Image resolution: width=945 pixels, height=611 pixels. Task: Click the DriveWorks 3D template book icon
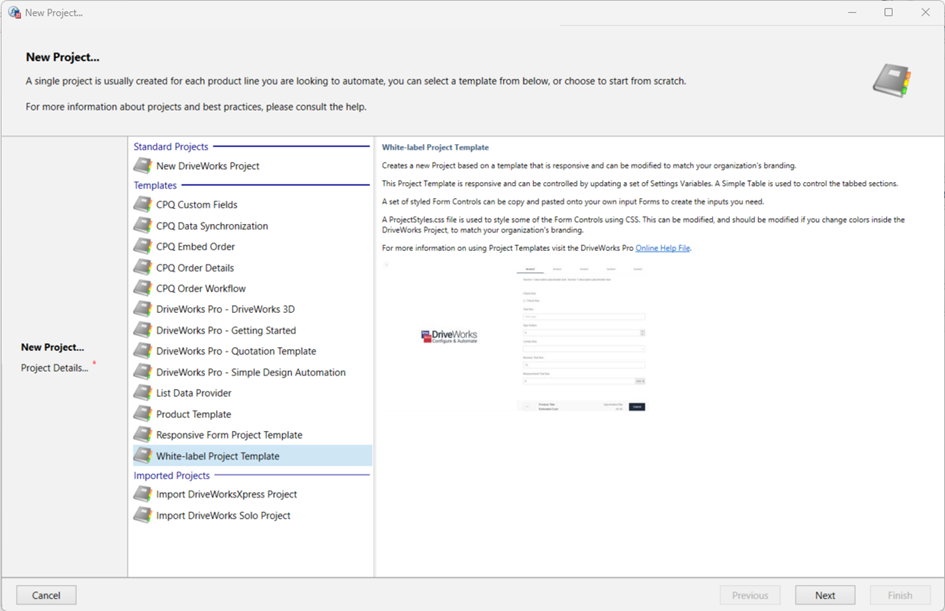click(x=143, y=309)
